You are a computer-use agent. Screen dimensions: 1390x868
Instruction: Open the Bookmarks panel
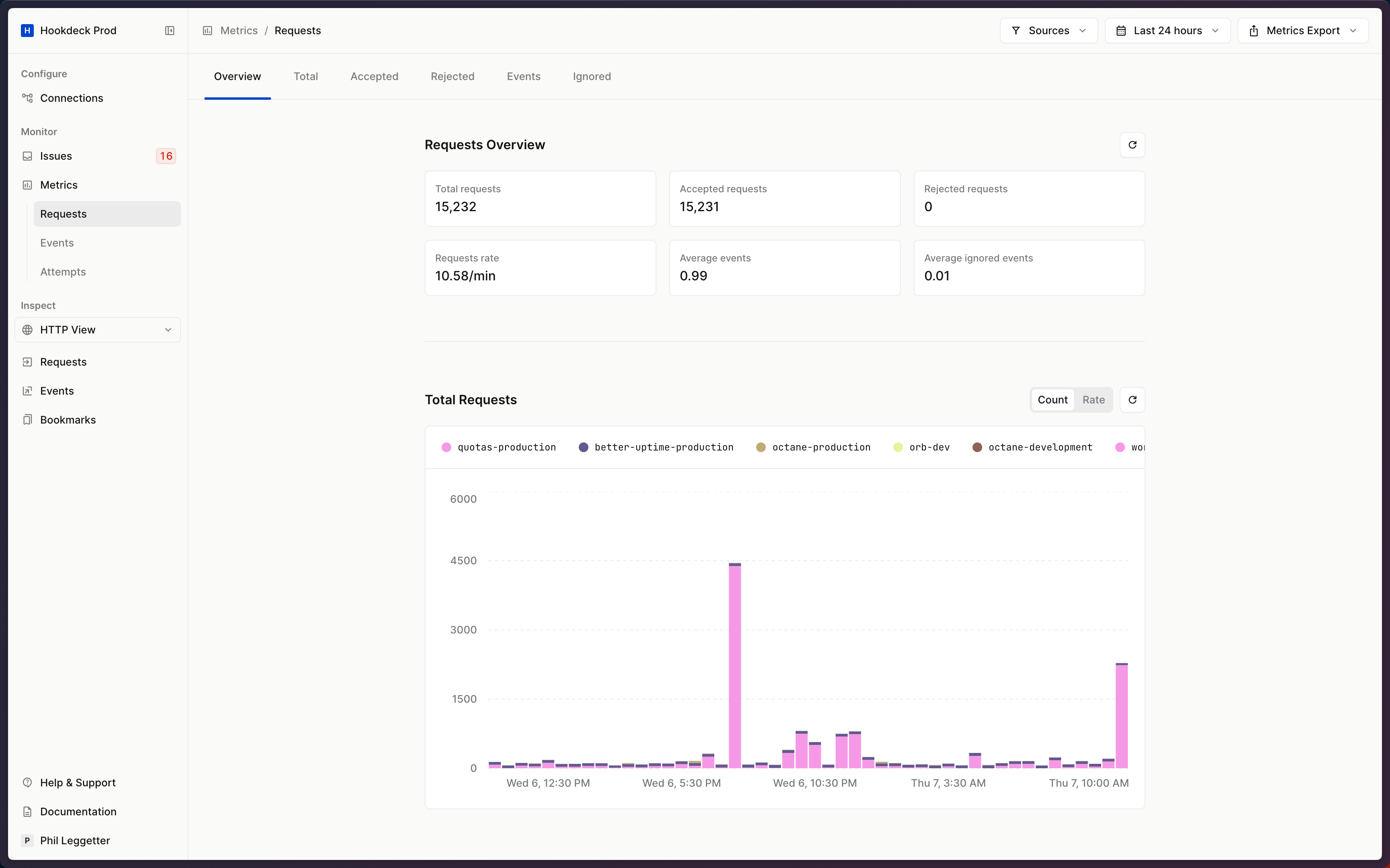point(68,420)
